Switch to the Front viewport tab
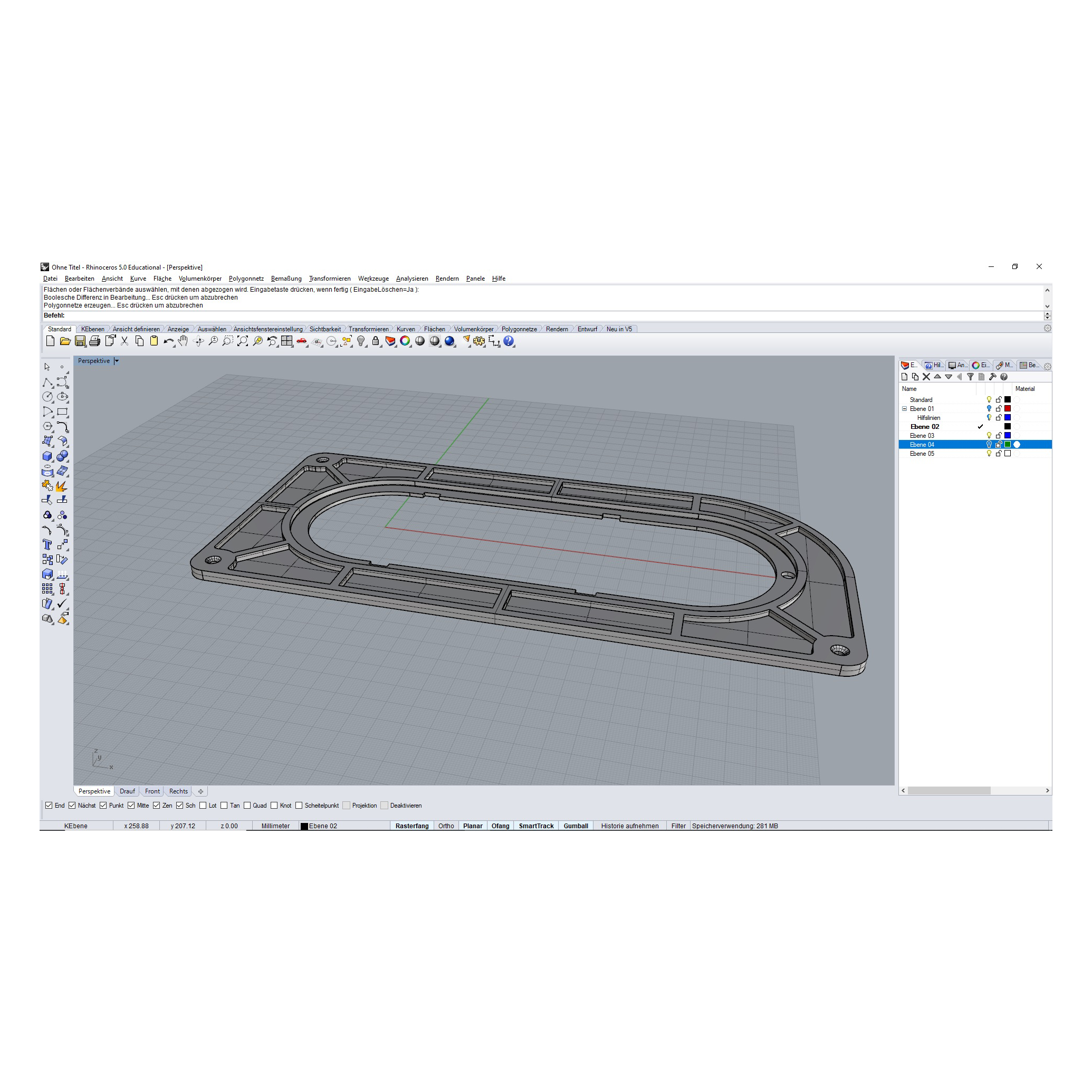This screenshot has height=1092, width=1092. coord(152,791)
